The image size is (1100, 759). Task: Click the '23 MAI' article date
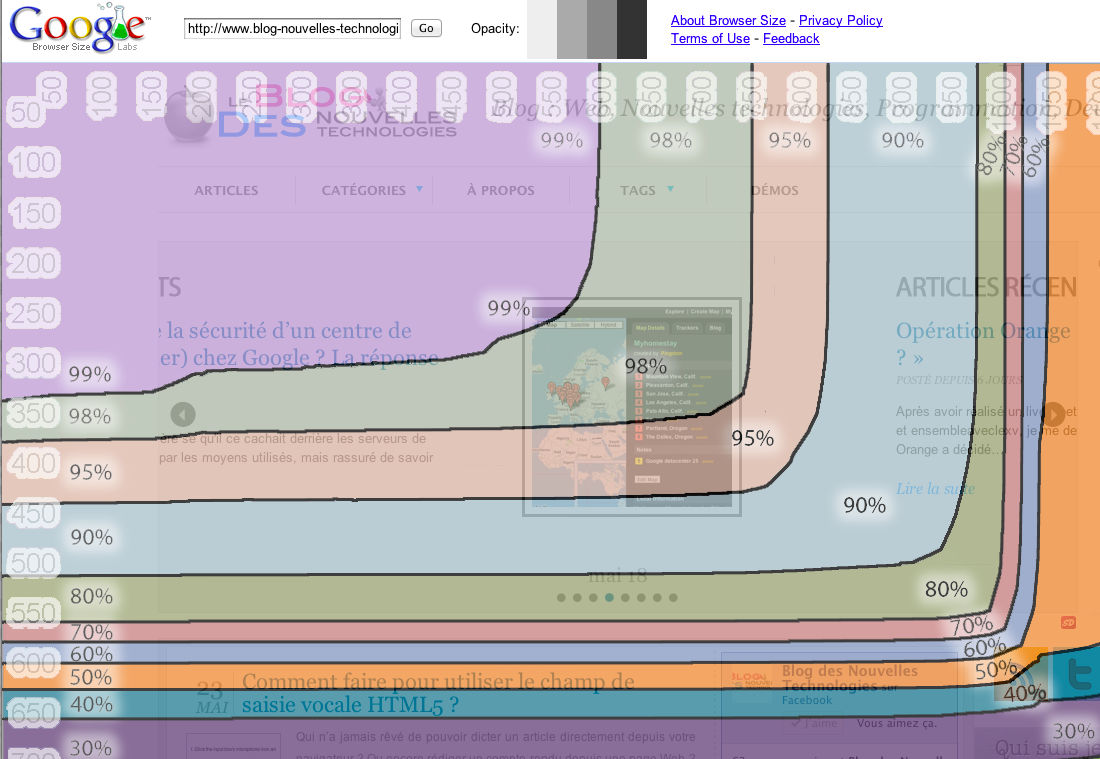coord(210,697)
